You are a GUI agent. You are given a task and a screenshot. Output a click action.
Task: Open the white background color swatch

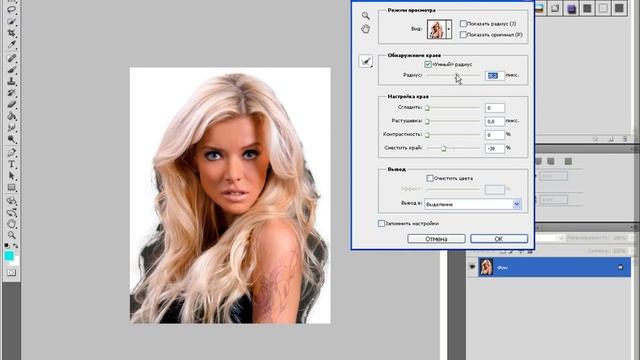coord(16,261)
